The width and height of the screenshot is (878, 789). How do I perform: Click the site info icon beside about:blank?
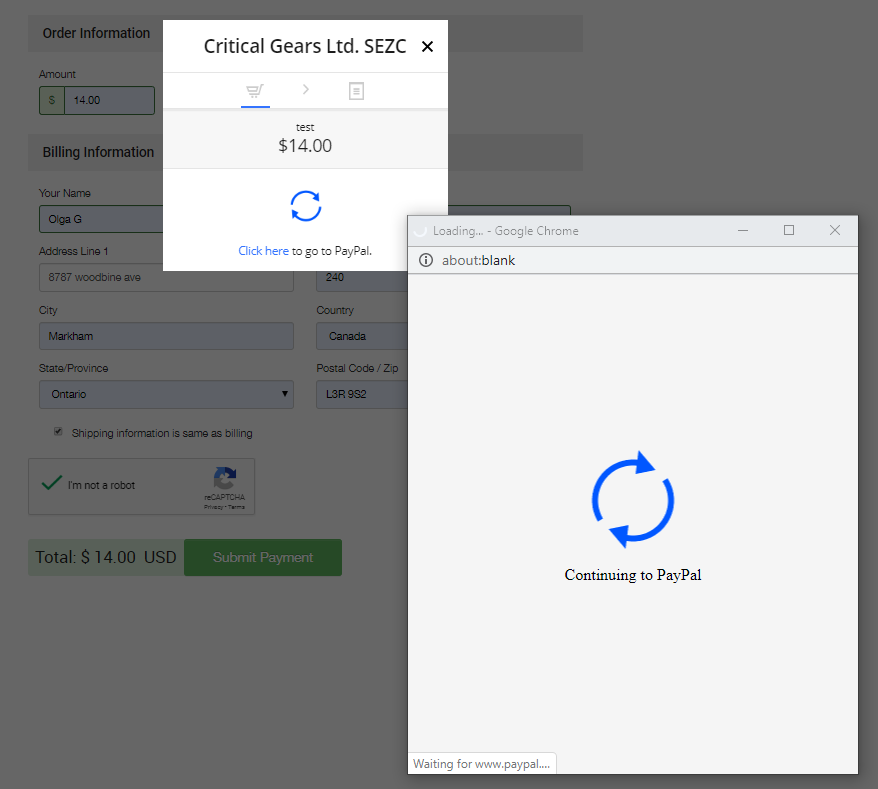coord(426,260)
